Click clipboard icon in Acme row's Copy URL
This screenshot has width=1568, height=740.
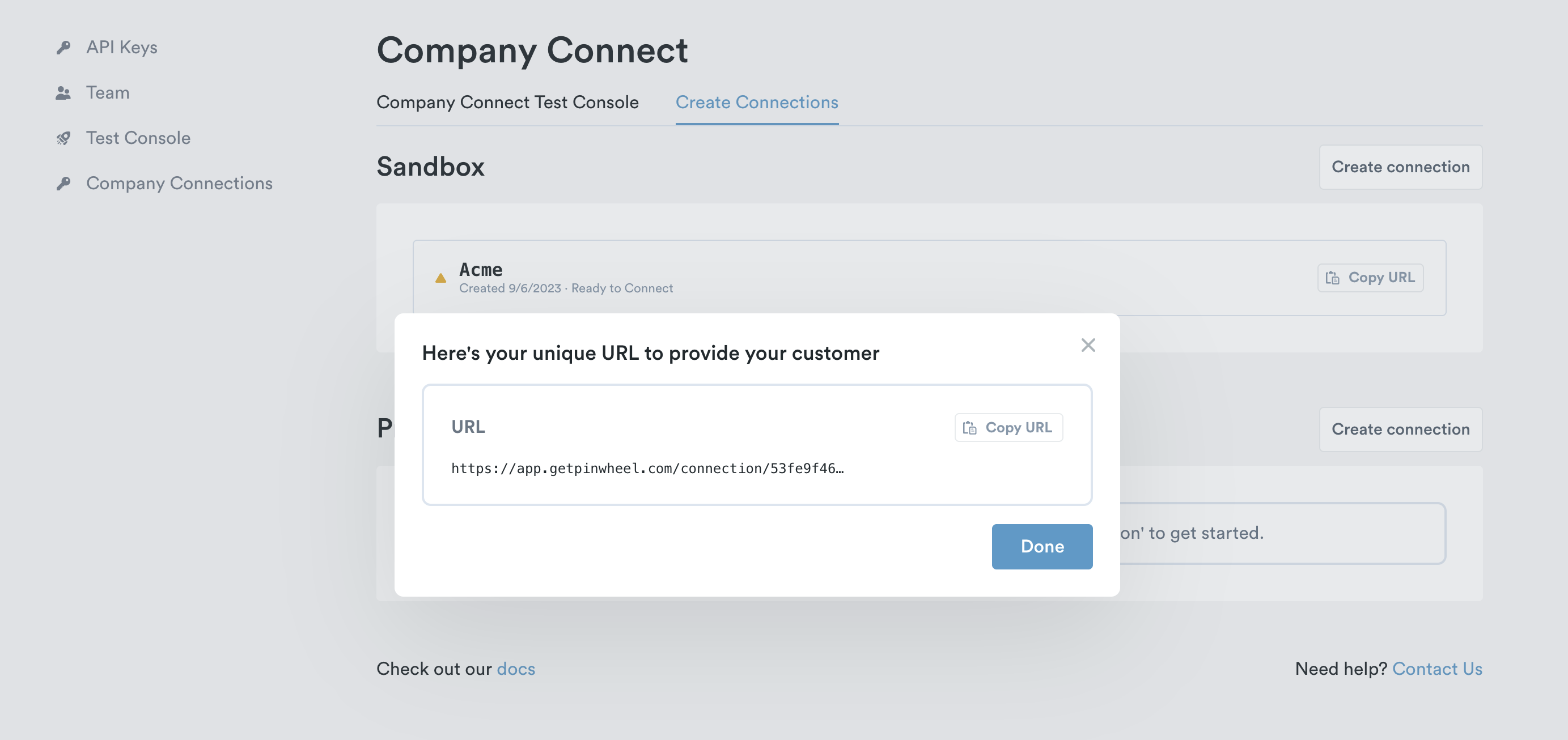point(1332,278)
